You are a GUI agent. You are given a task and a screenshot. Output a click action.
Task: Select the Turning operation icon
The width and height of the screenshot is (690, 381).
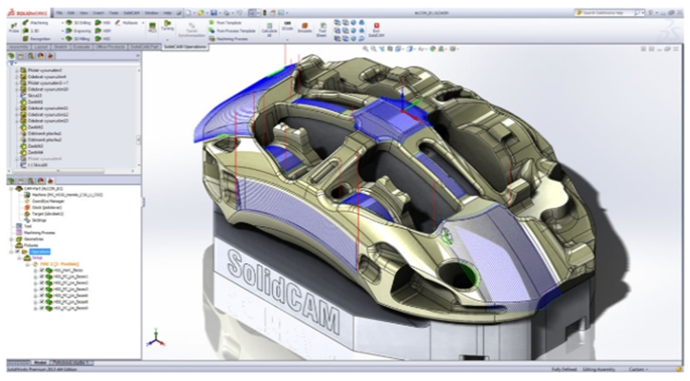[167, 26]
